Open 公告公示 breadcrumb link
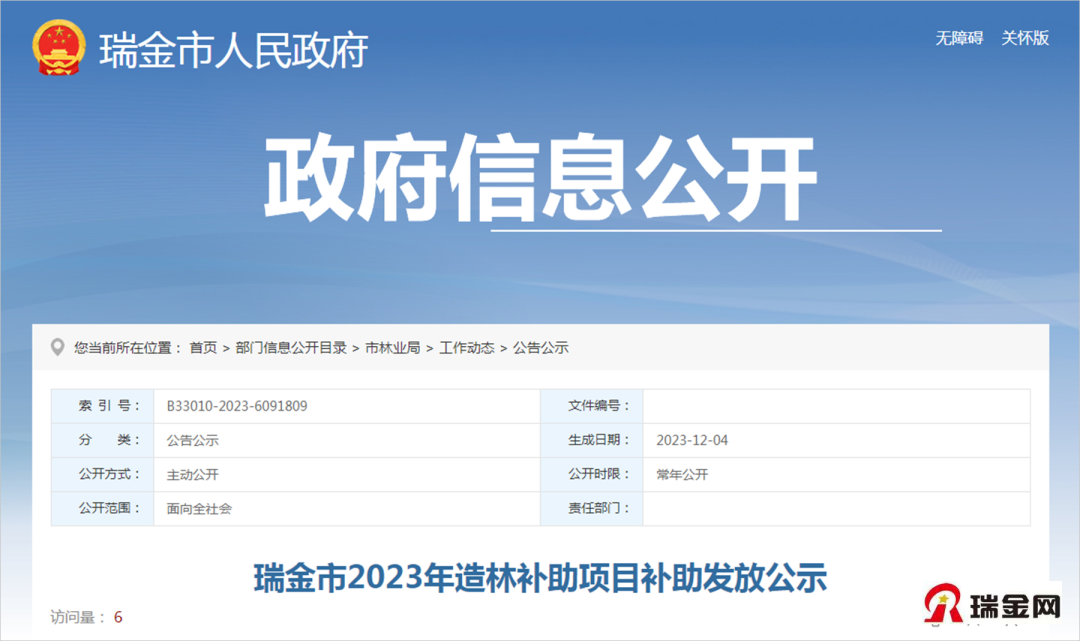The width and height of the screenshot is (1080, 641). [541, 348]
